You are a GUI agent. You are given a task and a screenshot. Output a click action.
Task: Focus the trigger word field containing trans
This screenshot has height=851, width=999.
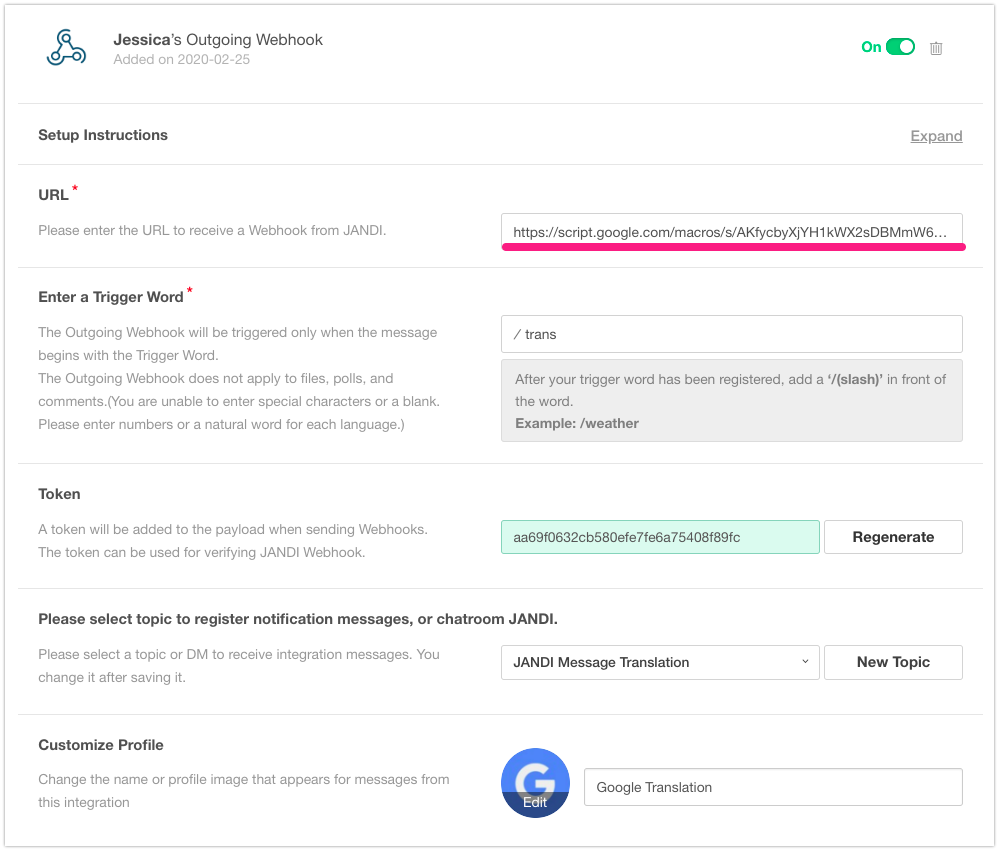point(731,334)
